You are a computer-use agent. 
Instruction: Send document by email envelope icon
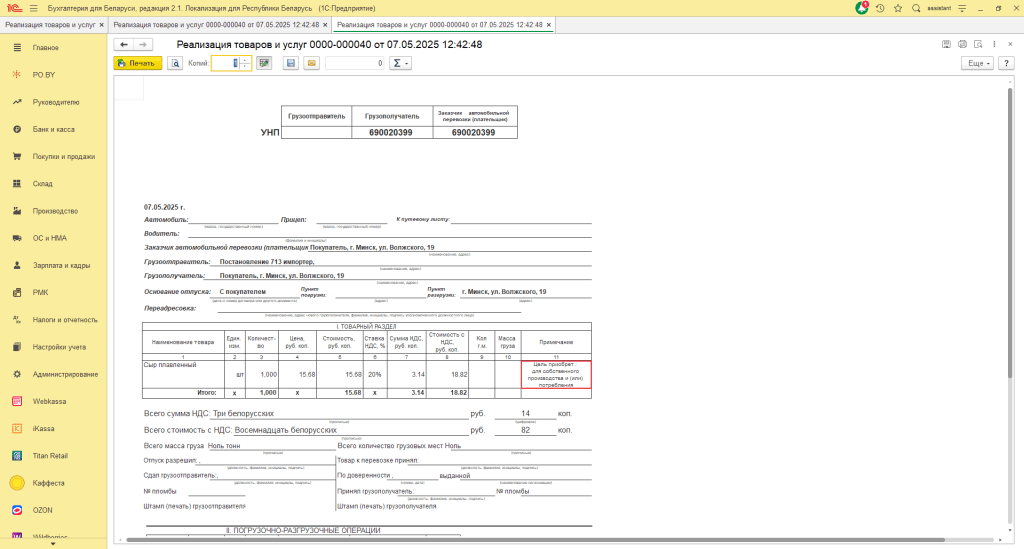312,63
